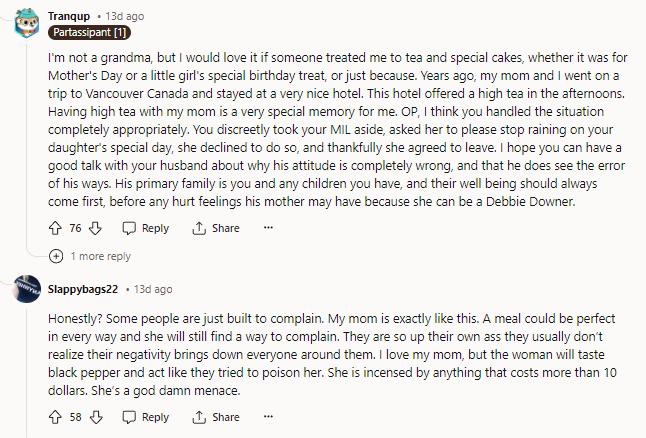Downvote Tranqup's comment
Image resolution: width=646 pixels, height=438 pixels.
[97, 228]
